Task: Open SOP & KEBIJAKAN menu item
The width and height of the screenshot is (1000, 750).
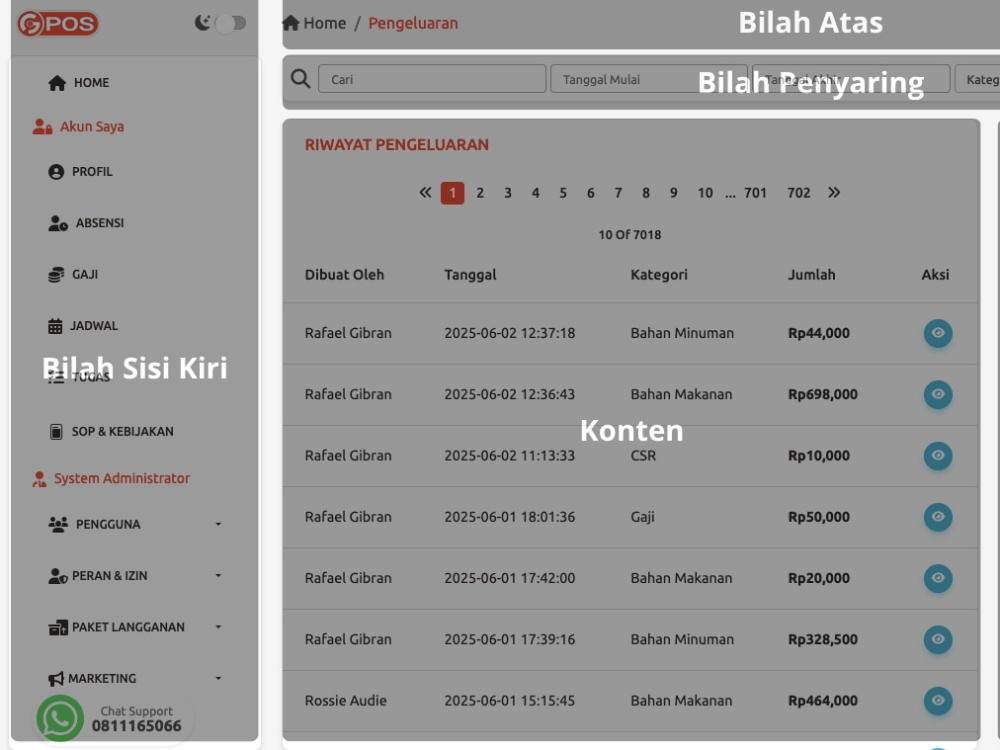Action: tap(122, 432)
